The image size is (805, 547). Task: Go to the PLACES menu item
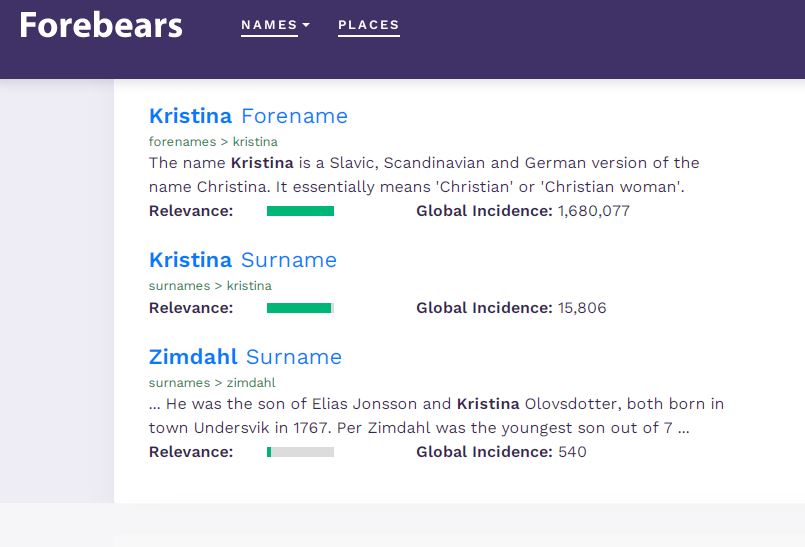click(x=369, y=25)
